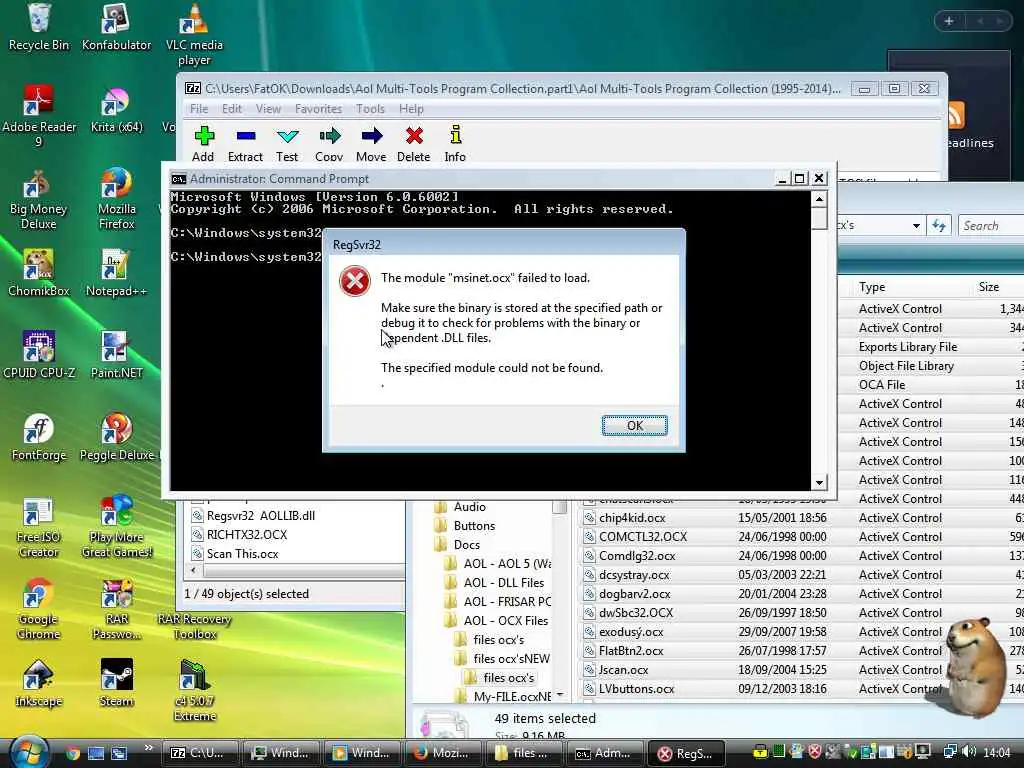
Task: Open the Favorites menu in 7-Zip
Action: (x=318, y=109)
